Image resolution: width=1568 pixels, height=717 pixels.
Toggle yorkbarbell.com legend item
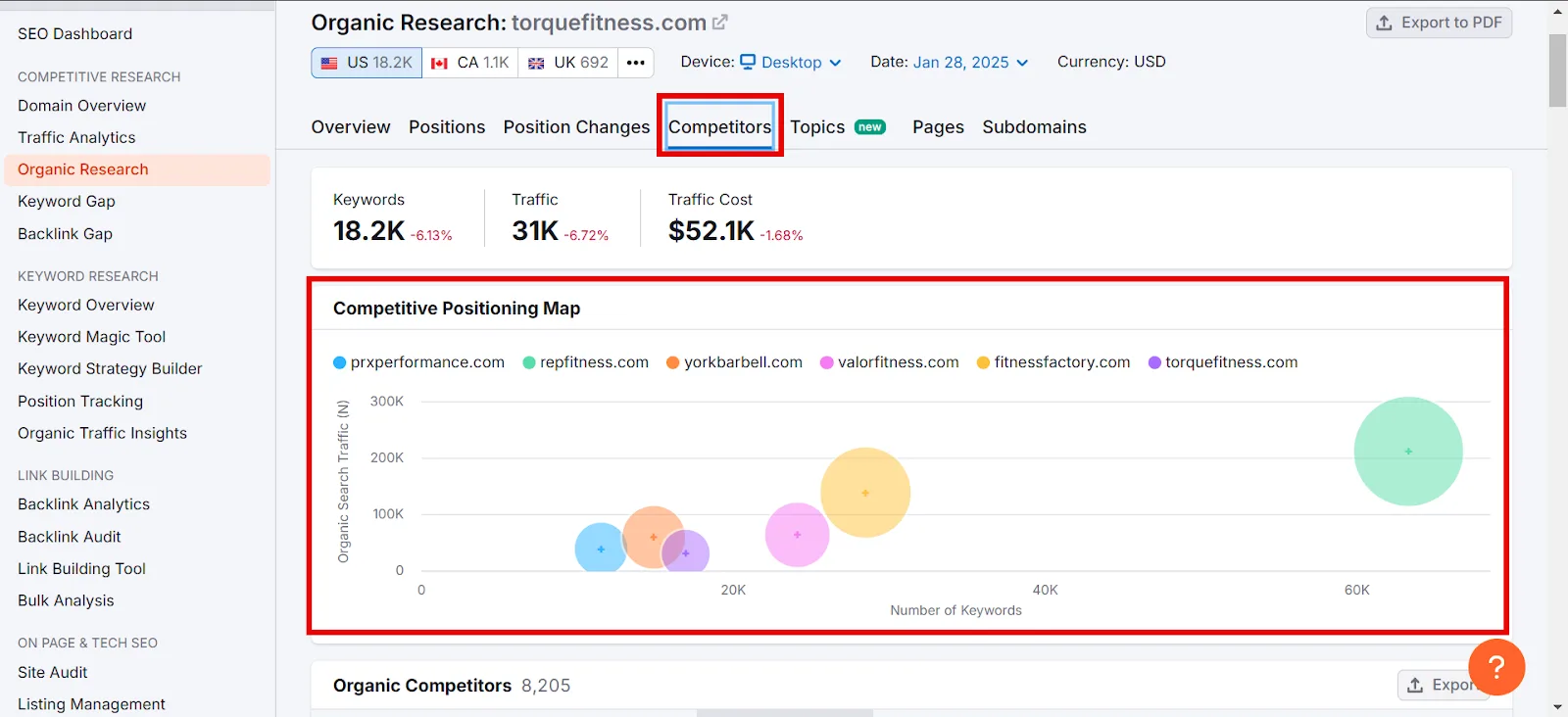734,362
